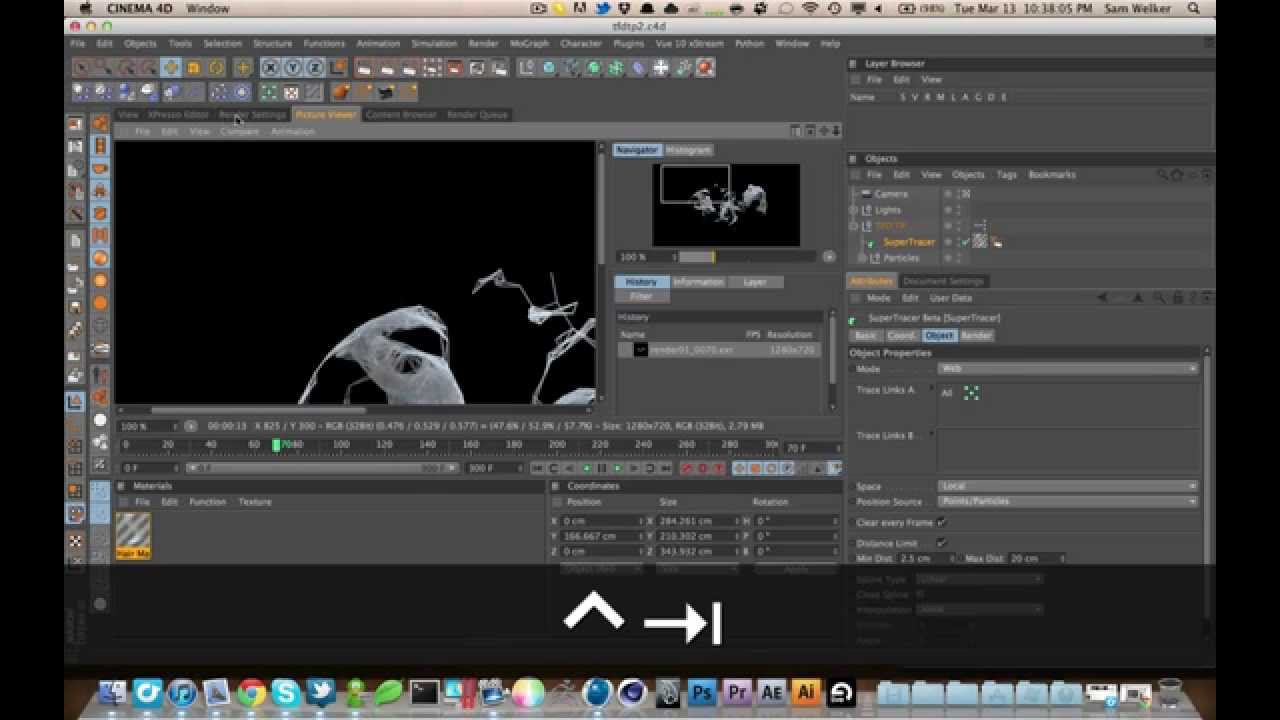Open iTunes from the Dock
This screenshot has height=720, width=1280.
point(182,692)
